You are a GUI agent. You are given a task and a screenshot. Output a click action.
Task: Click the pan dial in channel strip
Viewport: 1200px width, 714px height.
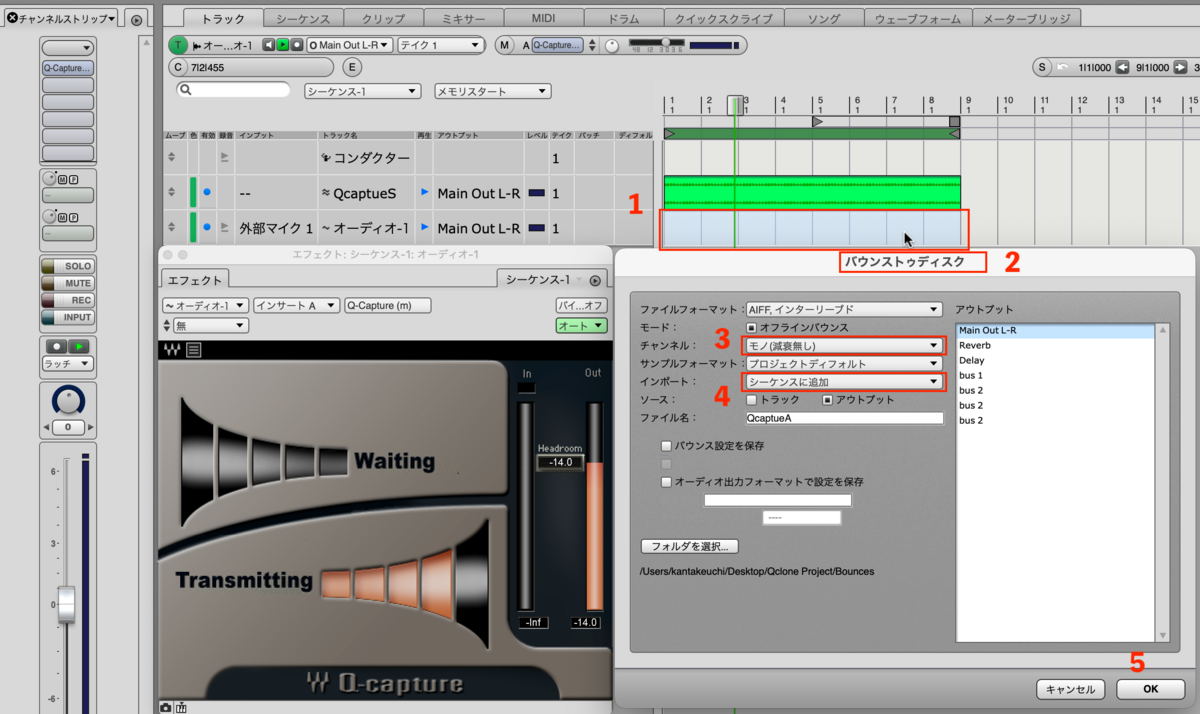68,401
